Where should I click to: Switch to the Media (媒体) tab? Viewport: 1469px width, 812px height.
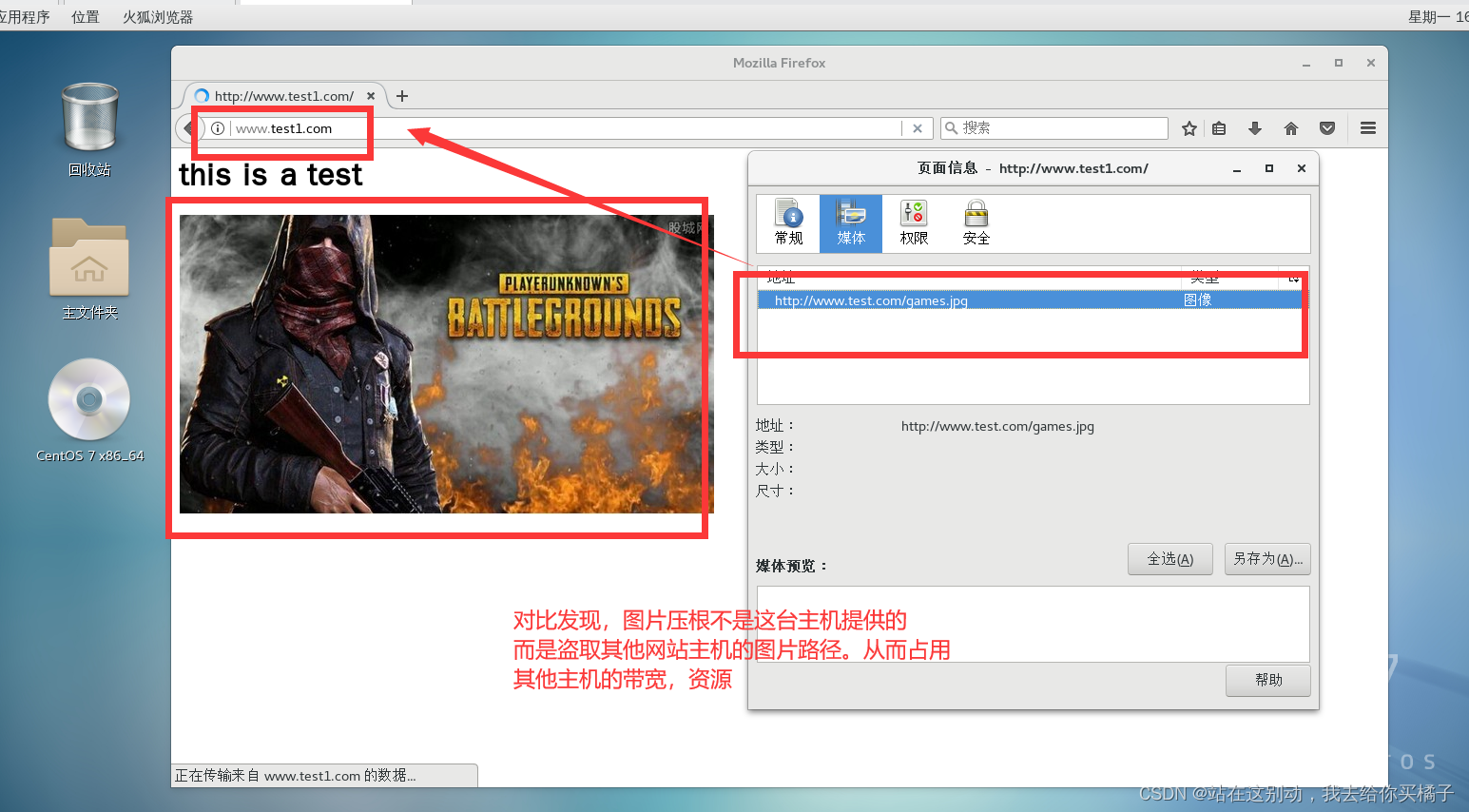(x=851, y=223)
